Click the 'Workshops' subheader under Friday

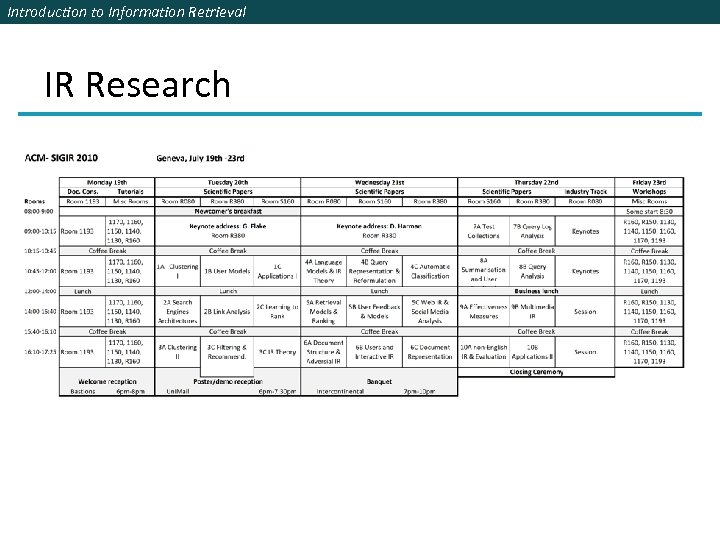649,191
